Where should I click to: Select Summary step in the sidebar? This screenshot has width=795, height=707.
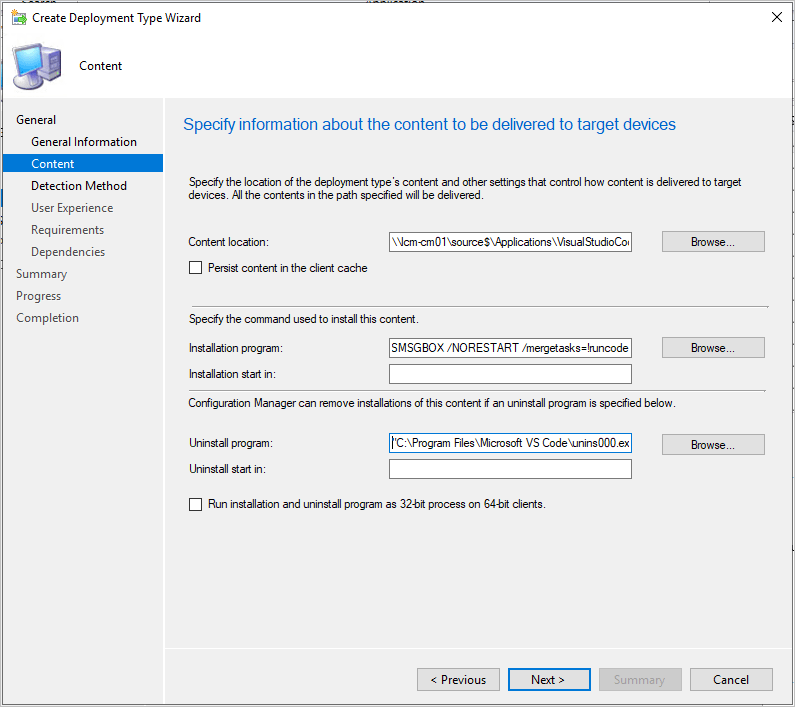(x=42, y=274)
